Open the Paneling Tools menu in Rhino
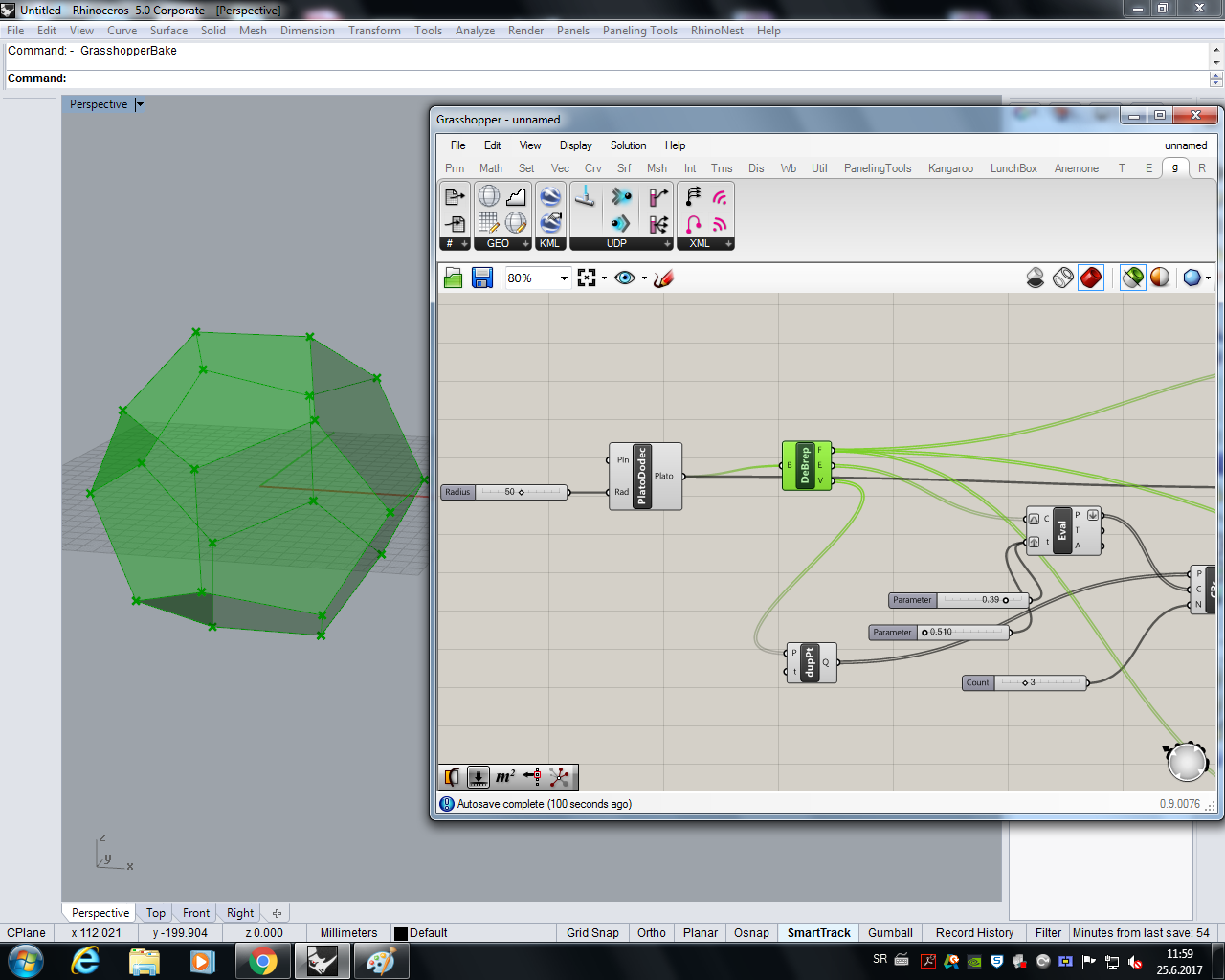Image resolution: width=1225 pixels, height=980 pixels. pyautogui.click(x=640, y=31)
